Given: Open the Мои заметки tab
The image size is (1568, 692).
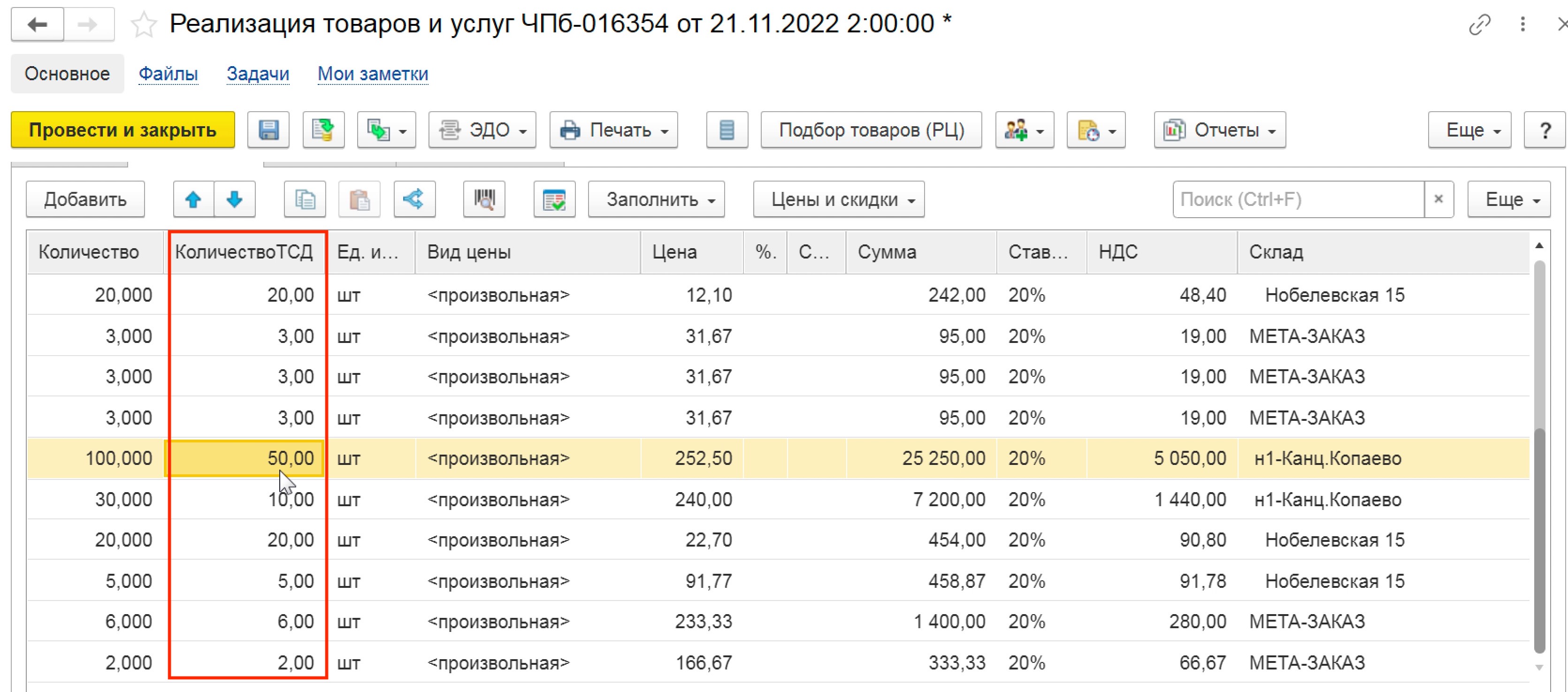Looking at the screenshot, I should [373, 74].
